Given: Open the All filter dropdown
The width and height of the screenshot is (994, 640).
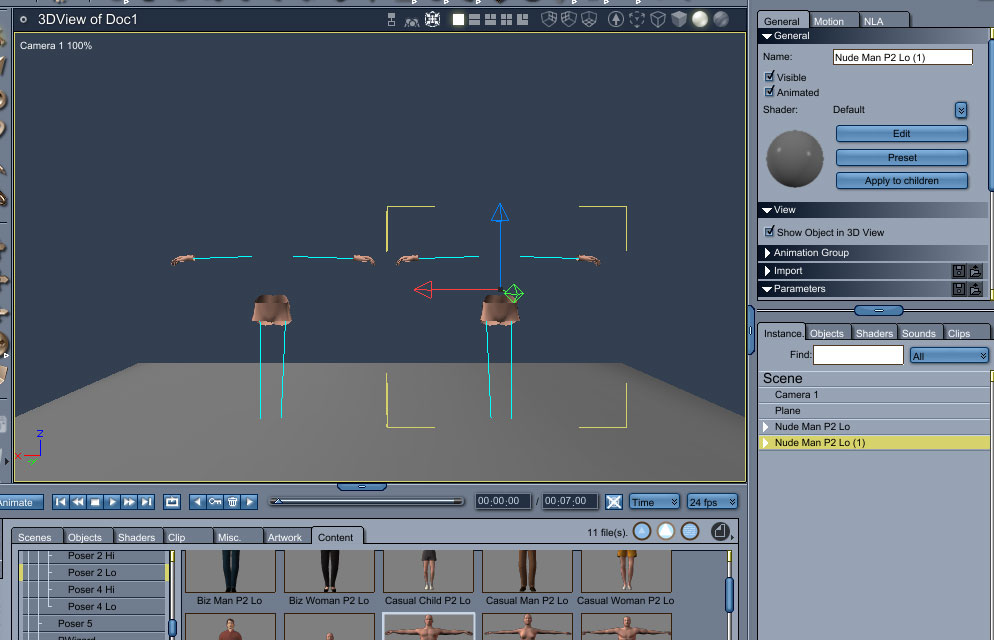Looking at the screenshot, I should click(949, 355).
